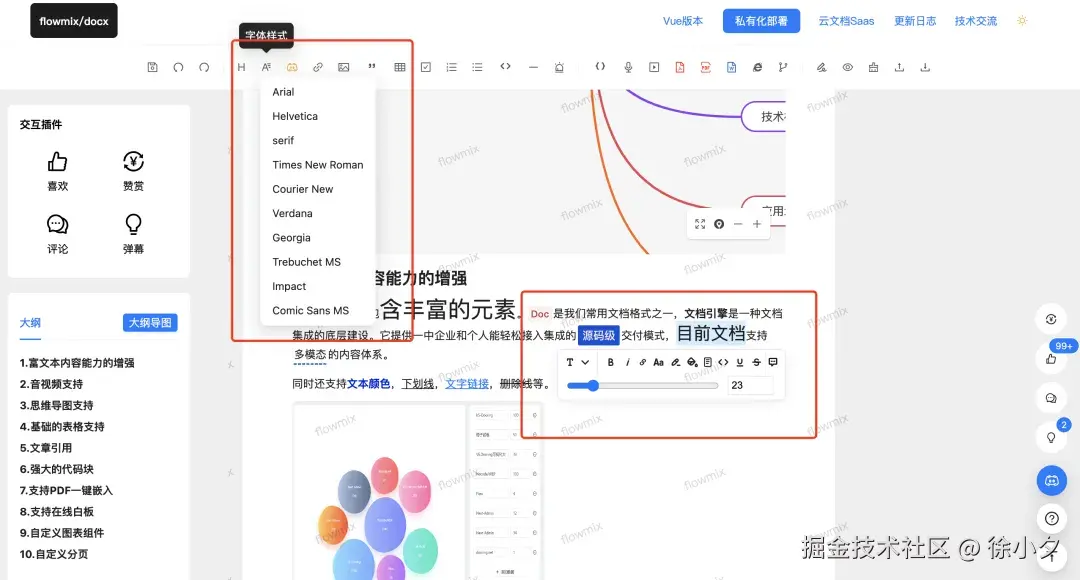This screenshot has width=1080, height=580.
Task: Click the Word document icon in the toolbar
Action: [731, 66]
